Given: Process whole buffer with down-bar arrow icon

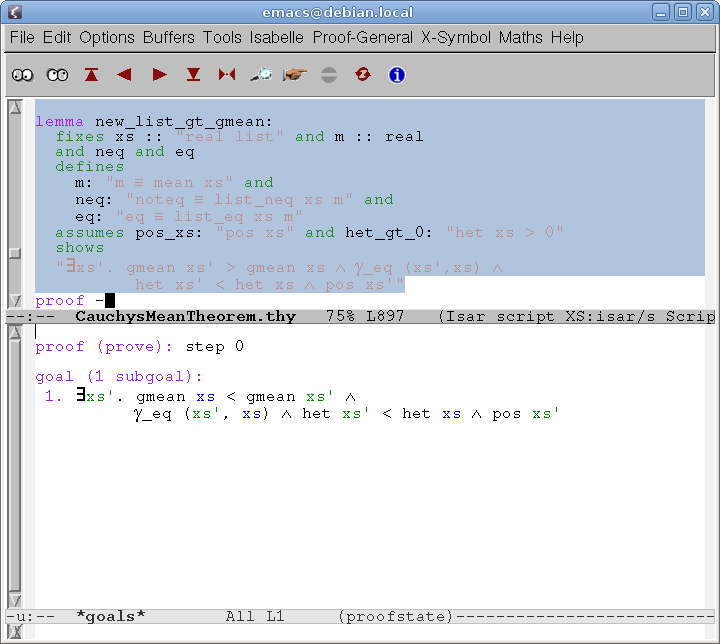Looking at the screenshot, I should [193, 75].
